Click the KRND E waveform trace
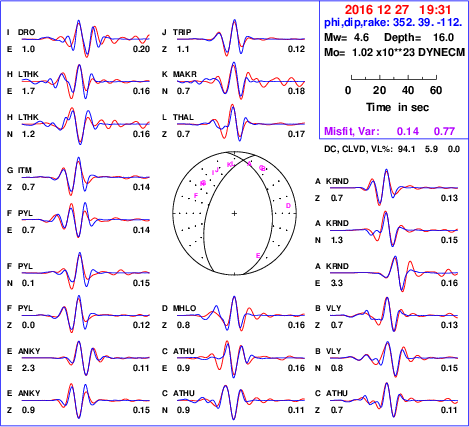469x427 pixels. pos(394,273)
